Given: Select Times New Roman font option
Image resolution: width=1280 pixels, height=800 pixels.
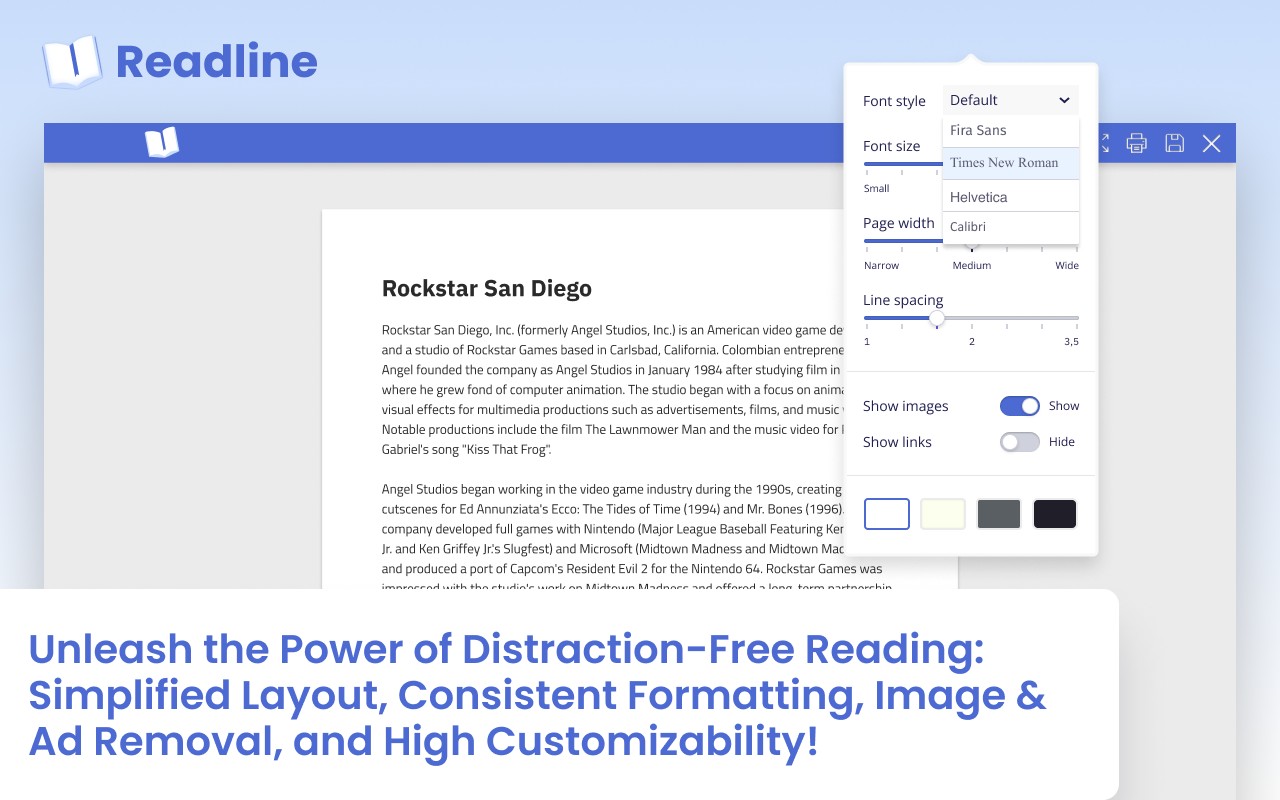Looking at the screenshot, I should point(1011,163).
